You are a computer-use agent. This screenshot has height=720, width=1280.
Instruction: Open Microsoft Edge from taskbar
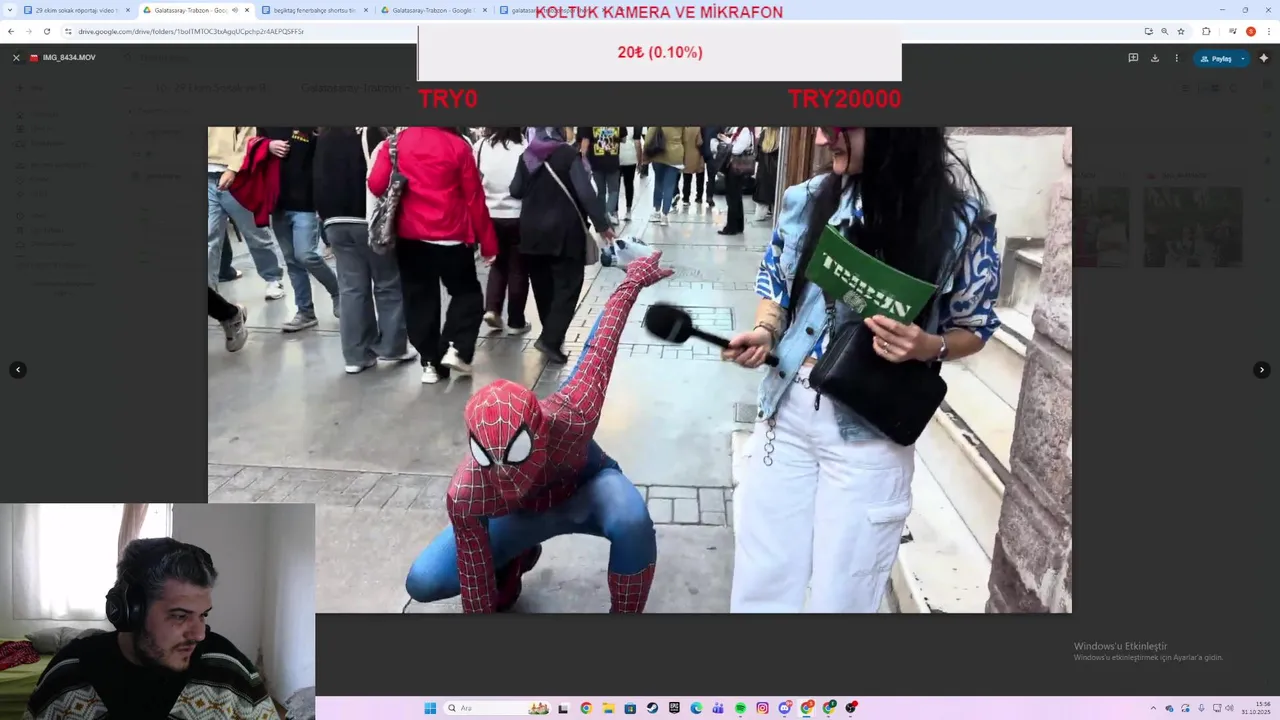tap(697, 708)
